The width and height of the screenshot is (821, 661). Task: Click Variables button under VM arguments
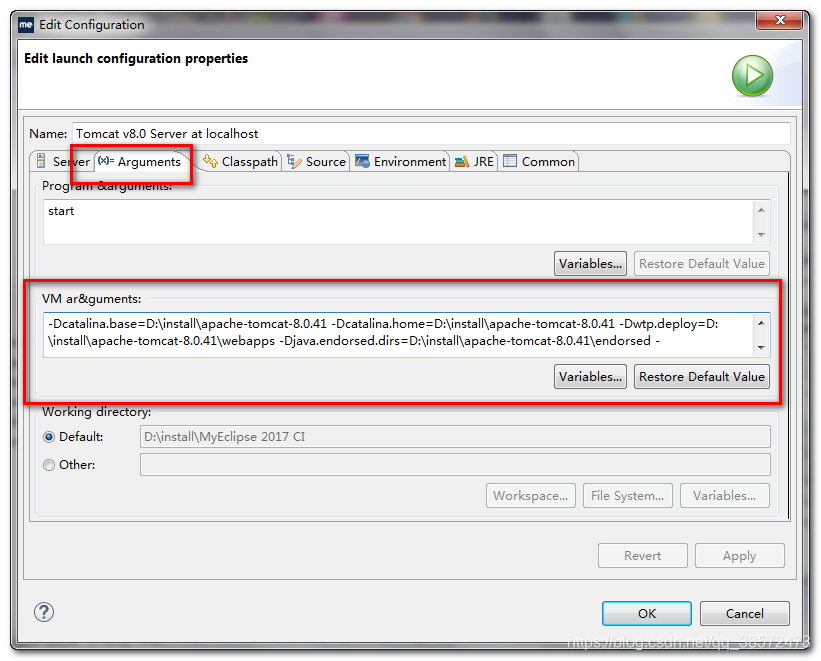pos(590,377)
